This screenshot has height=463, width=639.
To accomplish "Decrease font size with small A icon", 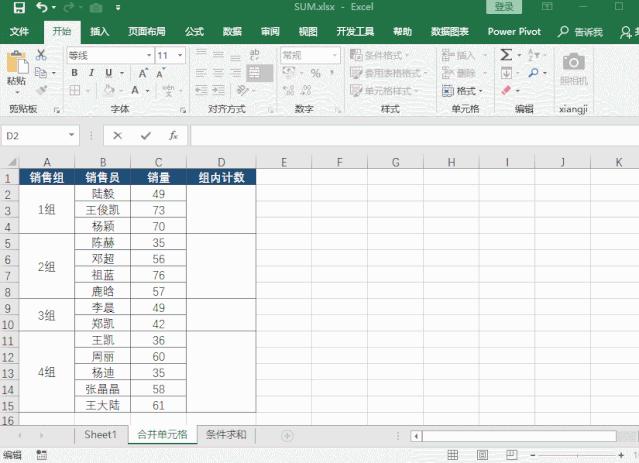I will pos(160,73).
